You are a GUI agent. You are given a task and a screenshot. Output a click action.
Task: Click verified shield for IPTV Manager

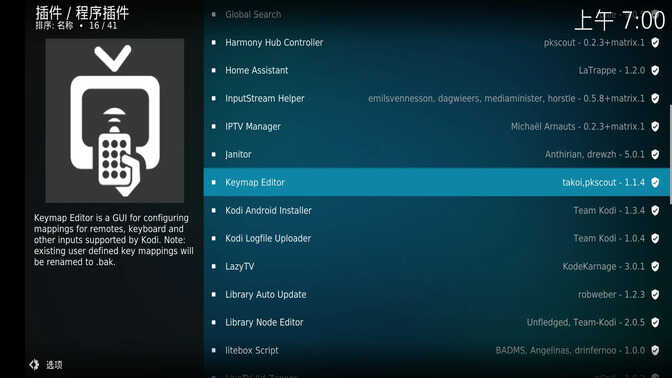[x=655, y=126]
